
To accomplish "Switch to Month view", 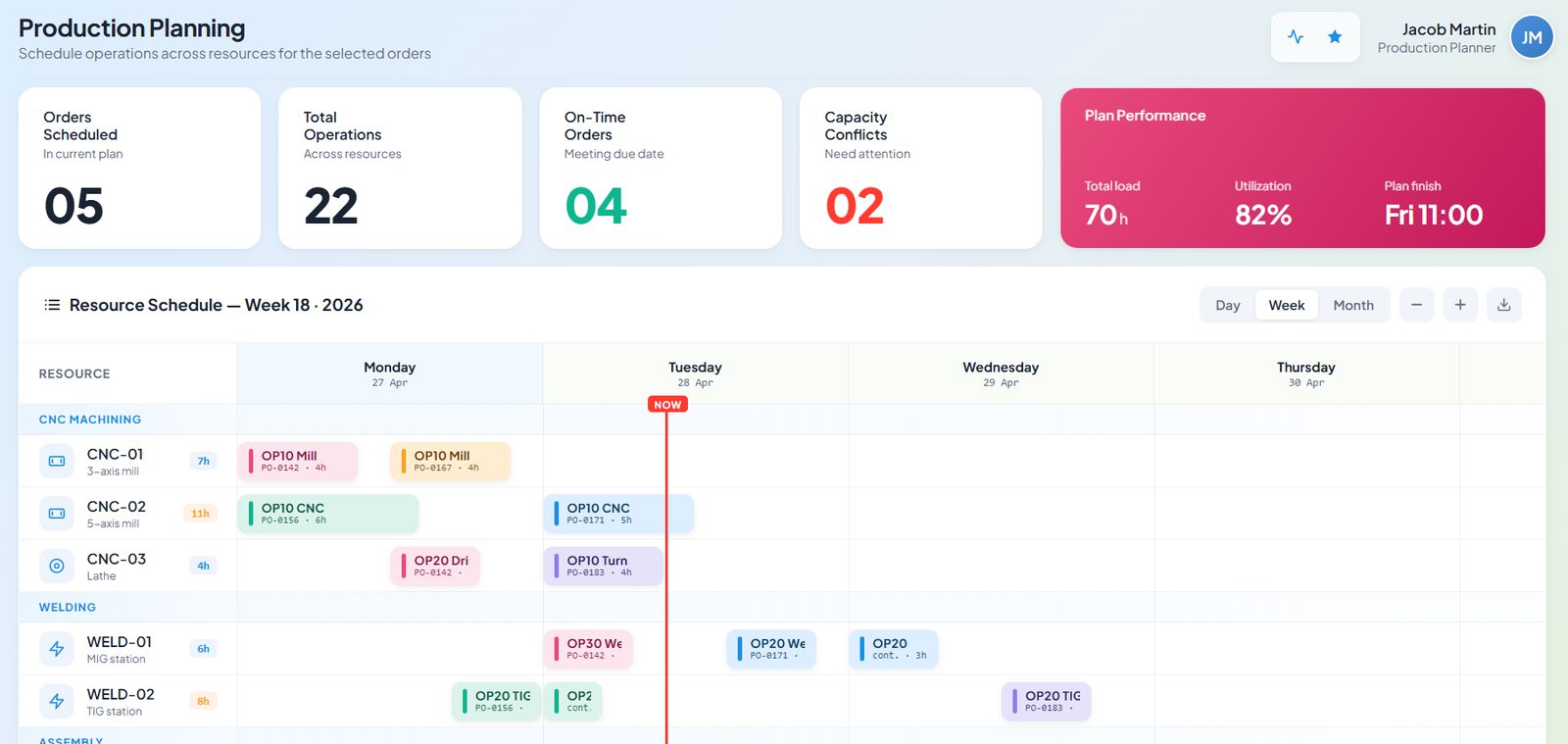I will (x=1353, y=305).
